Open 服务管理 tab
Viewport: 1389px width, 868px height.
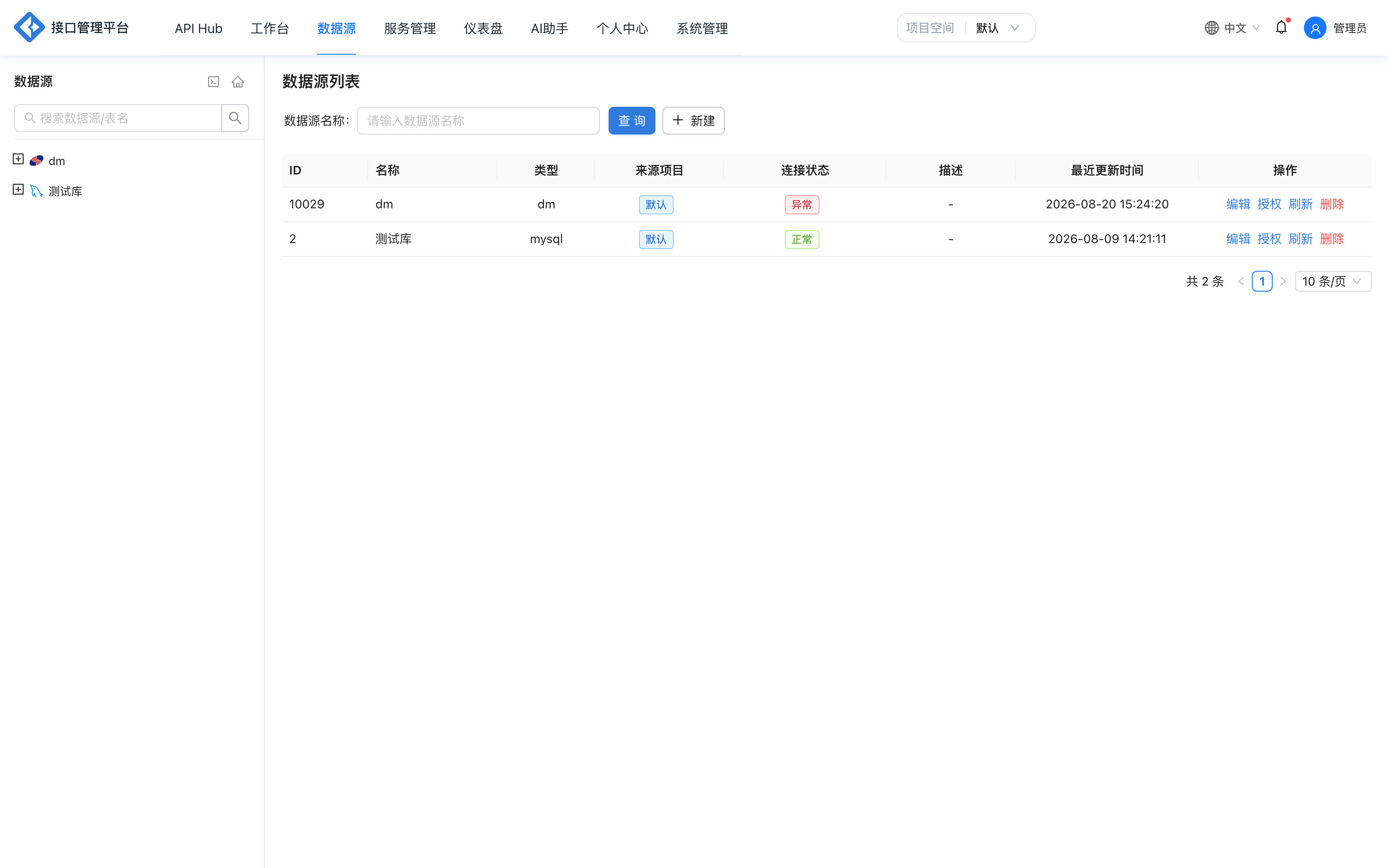(x=410, y=28)
